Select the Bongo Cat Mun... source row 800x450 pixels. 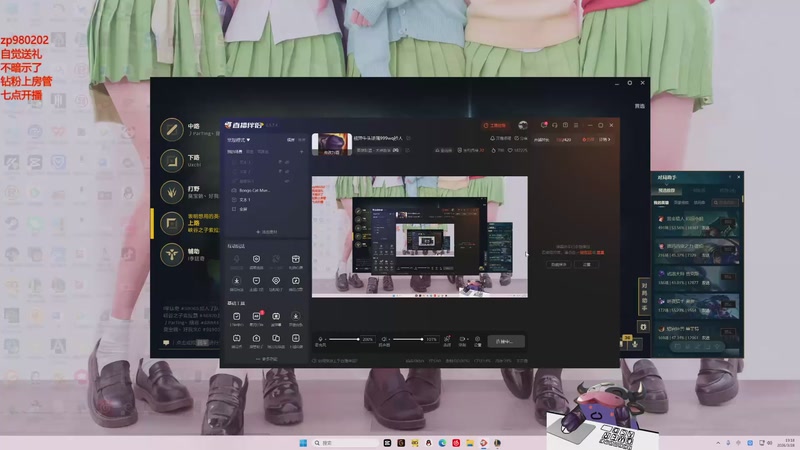click(x=265, y=190)
